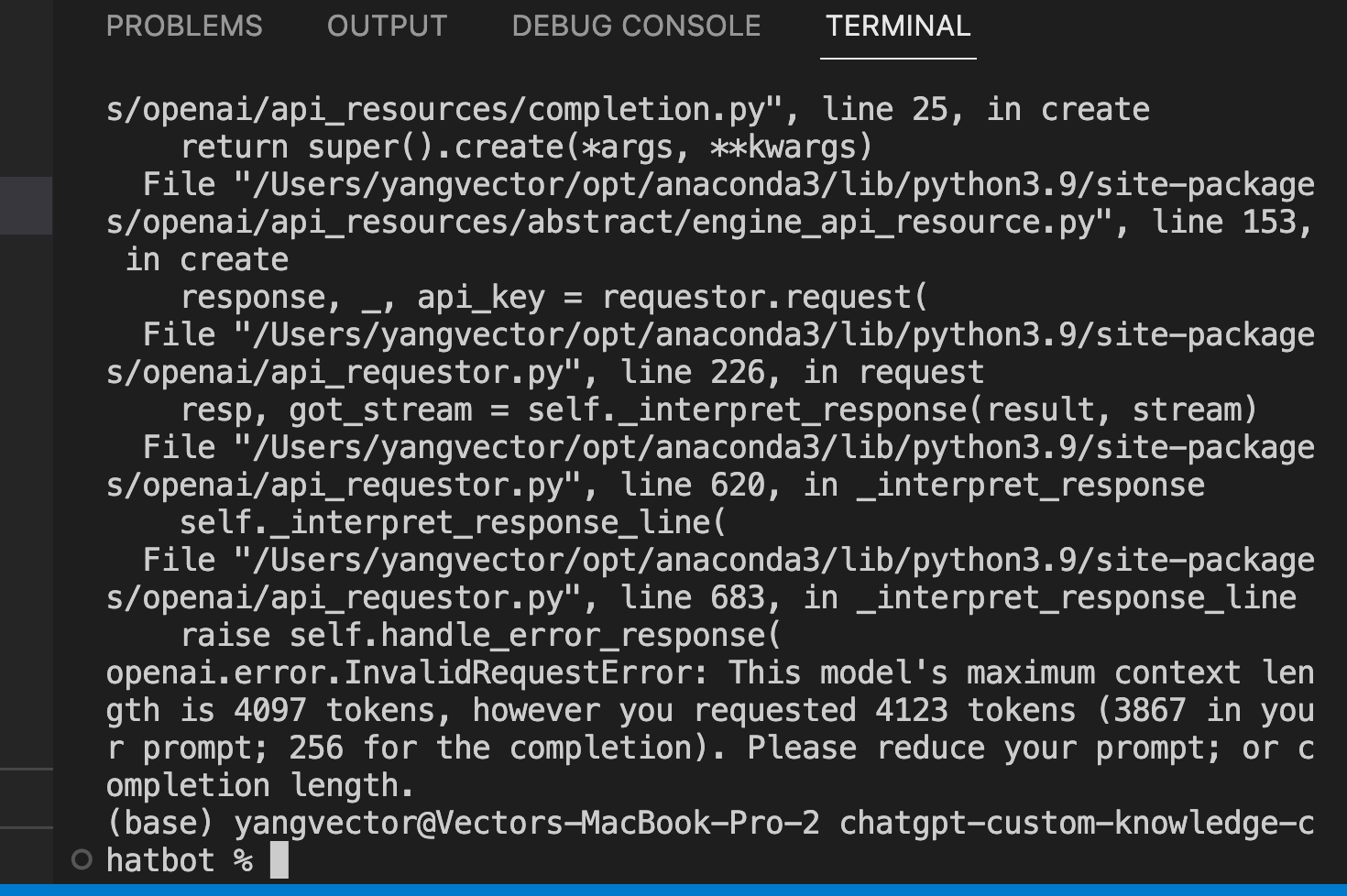
Task: Select the InvalidRequestError message text
Action: 403,672
